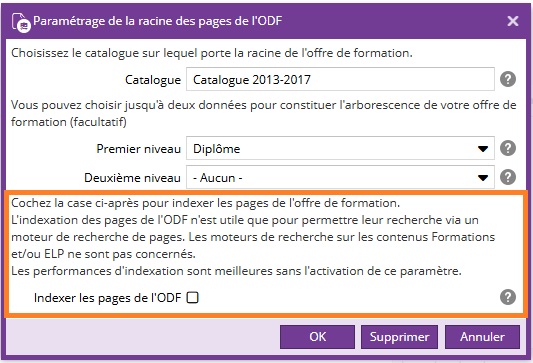Close the Paramétrage dialog with the X
Screen dimensions: 533x363
(x=513, y=21)
